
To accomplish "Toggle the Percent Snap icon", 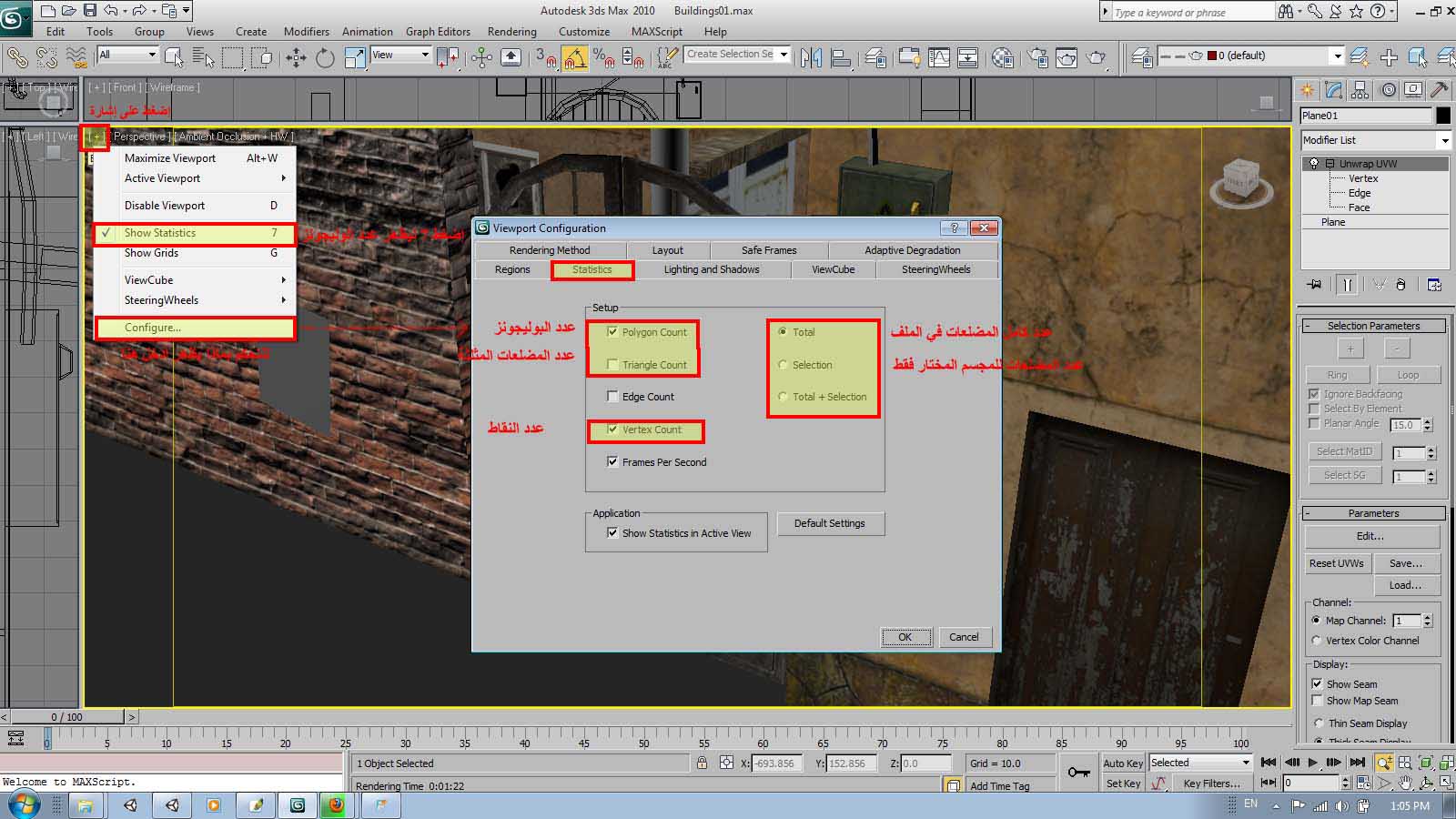I will coord(604,57).
